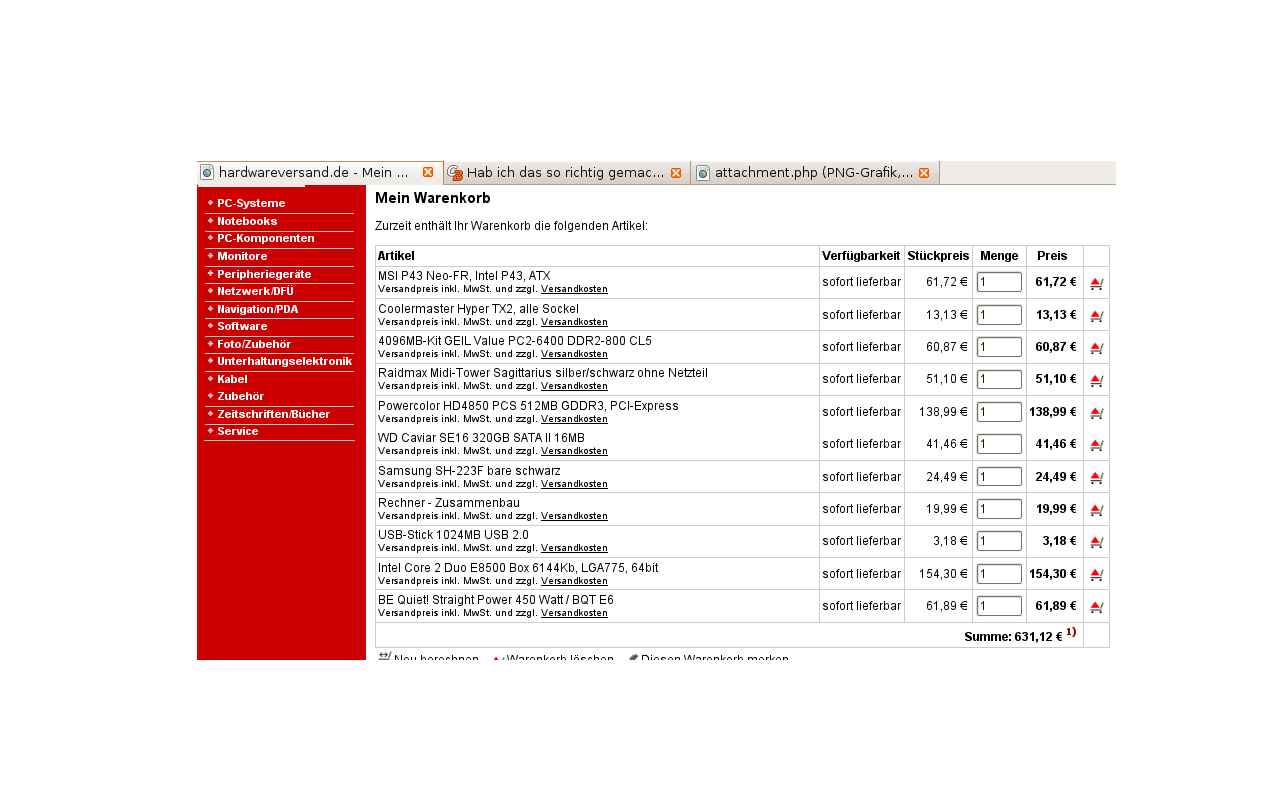Open Versandkosten link under USB-Stick 1024MB
The image size is (1280, 800).
[x=574, y=548]
